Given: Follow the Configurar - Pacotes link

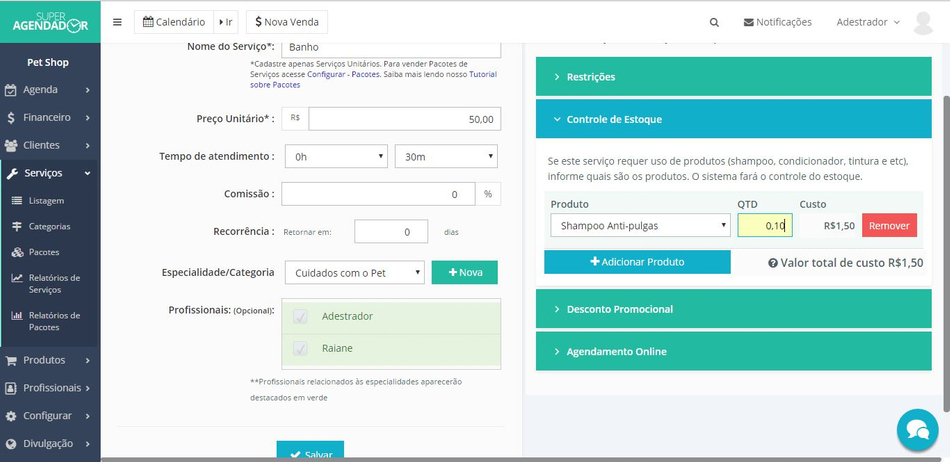Looking at the screenshot, I should (344, 74).
